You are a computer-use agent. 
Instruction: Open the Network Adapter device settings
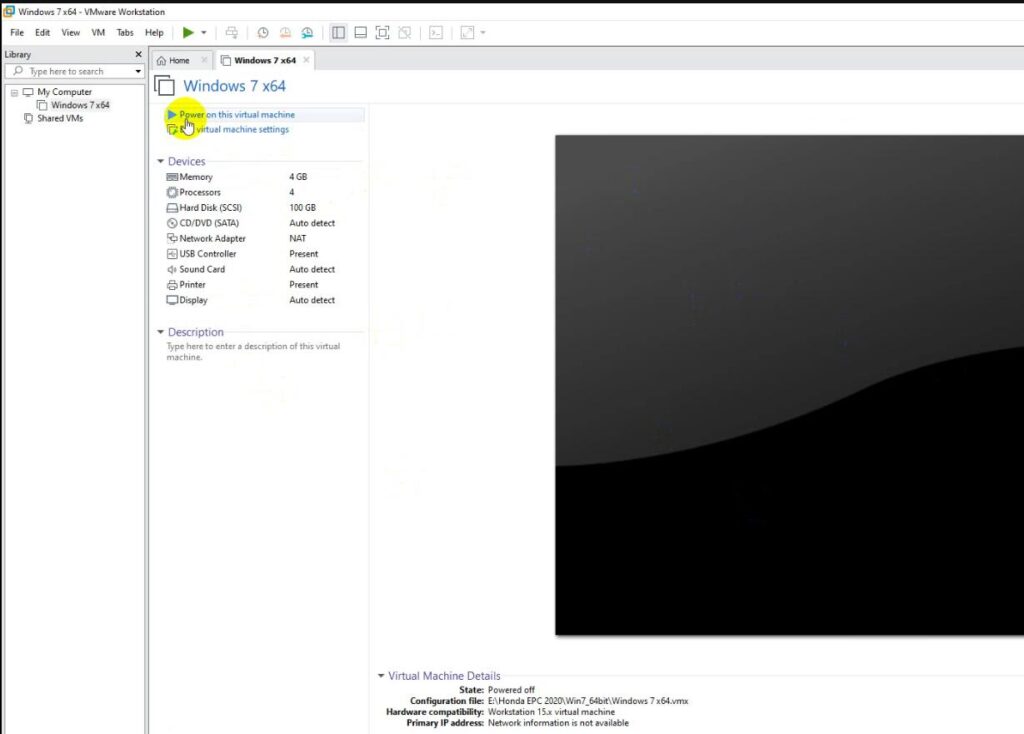[x=214, y=238]
